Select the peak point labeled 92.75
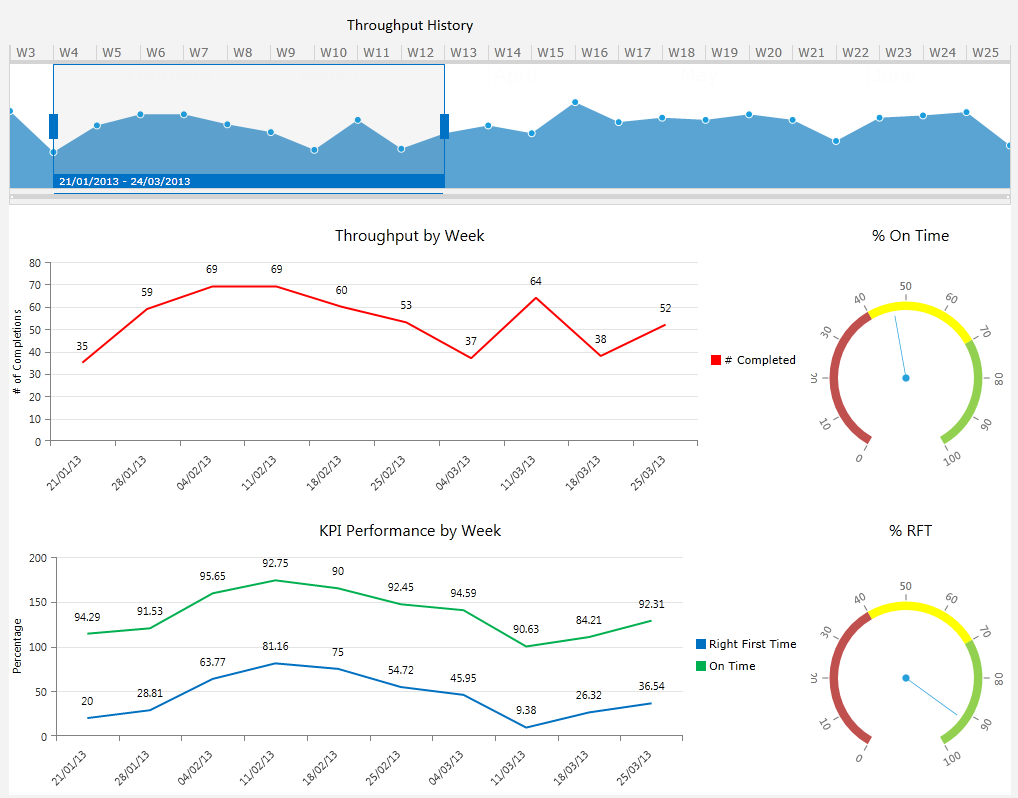Image resolution: width=1018 pixels, height=798 pixels. (x=276, y=579)
